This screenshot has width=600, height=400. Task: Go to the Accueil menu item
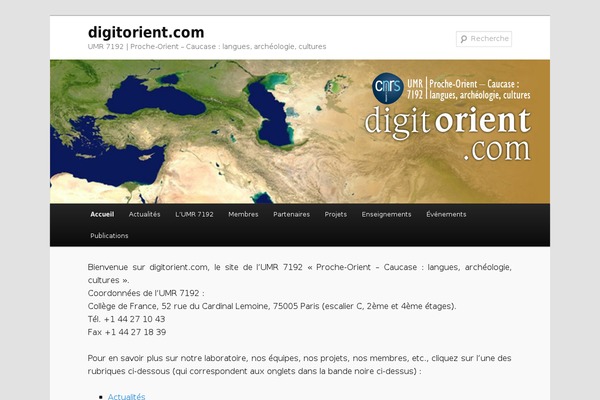pyautogui.click(x=102, y=214)
